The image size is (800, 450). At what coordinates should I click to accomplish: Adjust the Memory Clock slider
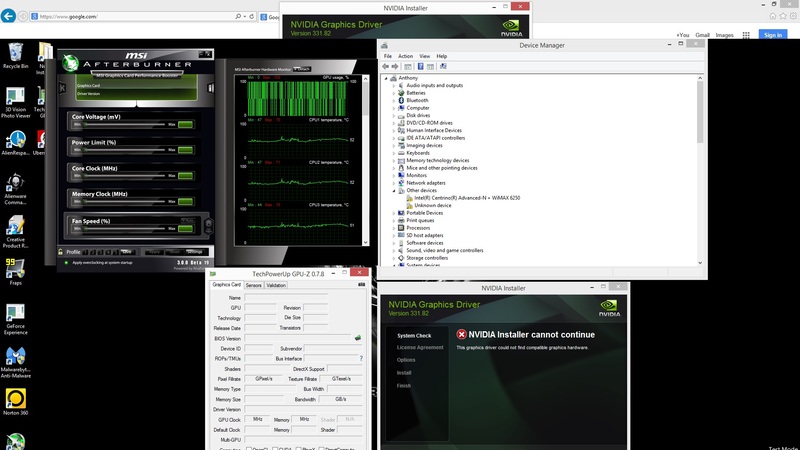(x=124, y=202)
